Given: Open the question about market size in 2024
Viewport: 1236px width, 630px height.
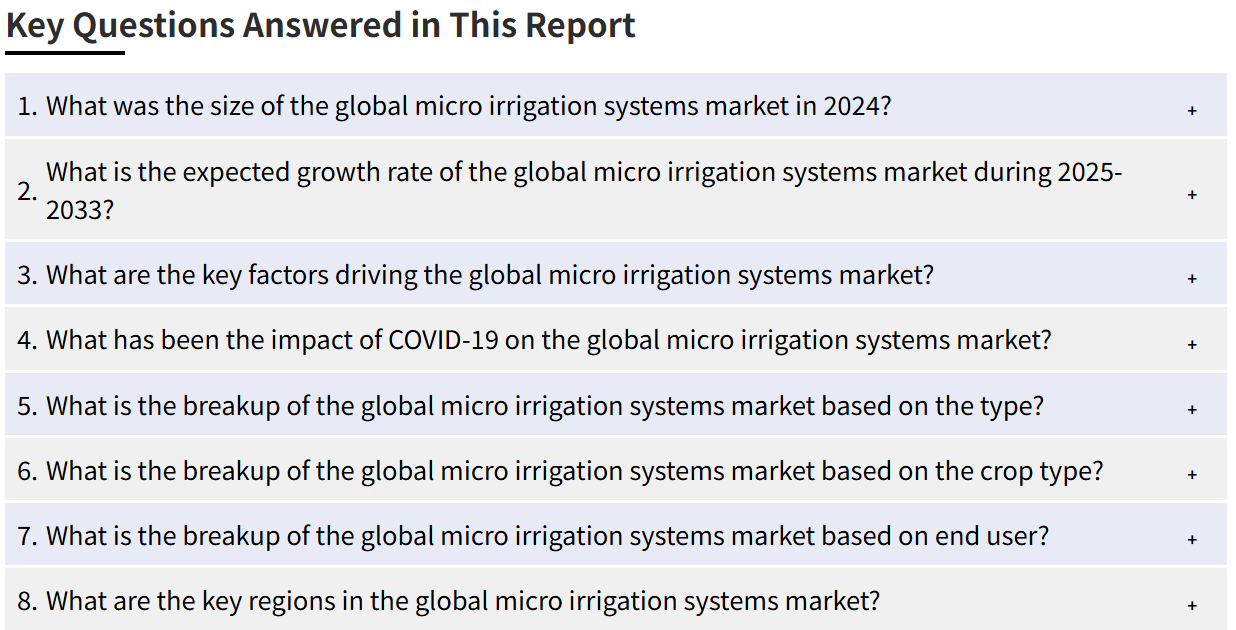Looking at the screenshot, I should (x=615, y=105).
